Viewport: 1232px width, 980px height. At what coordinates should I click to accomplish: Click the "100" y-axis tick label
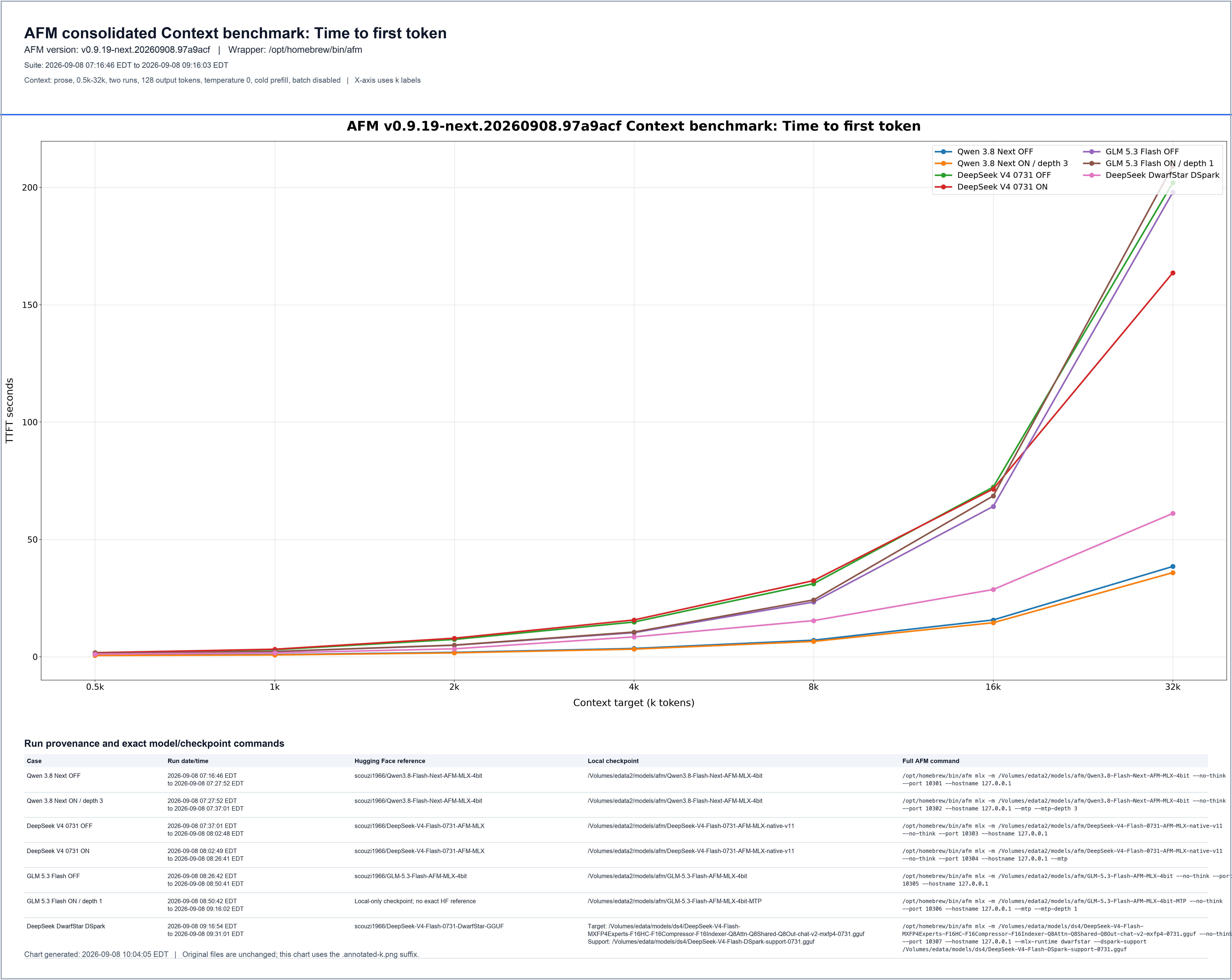pos(30,422)
